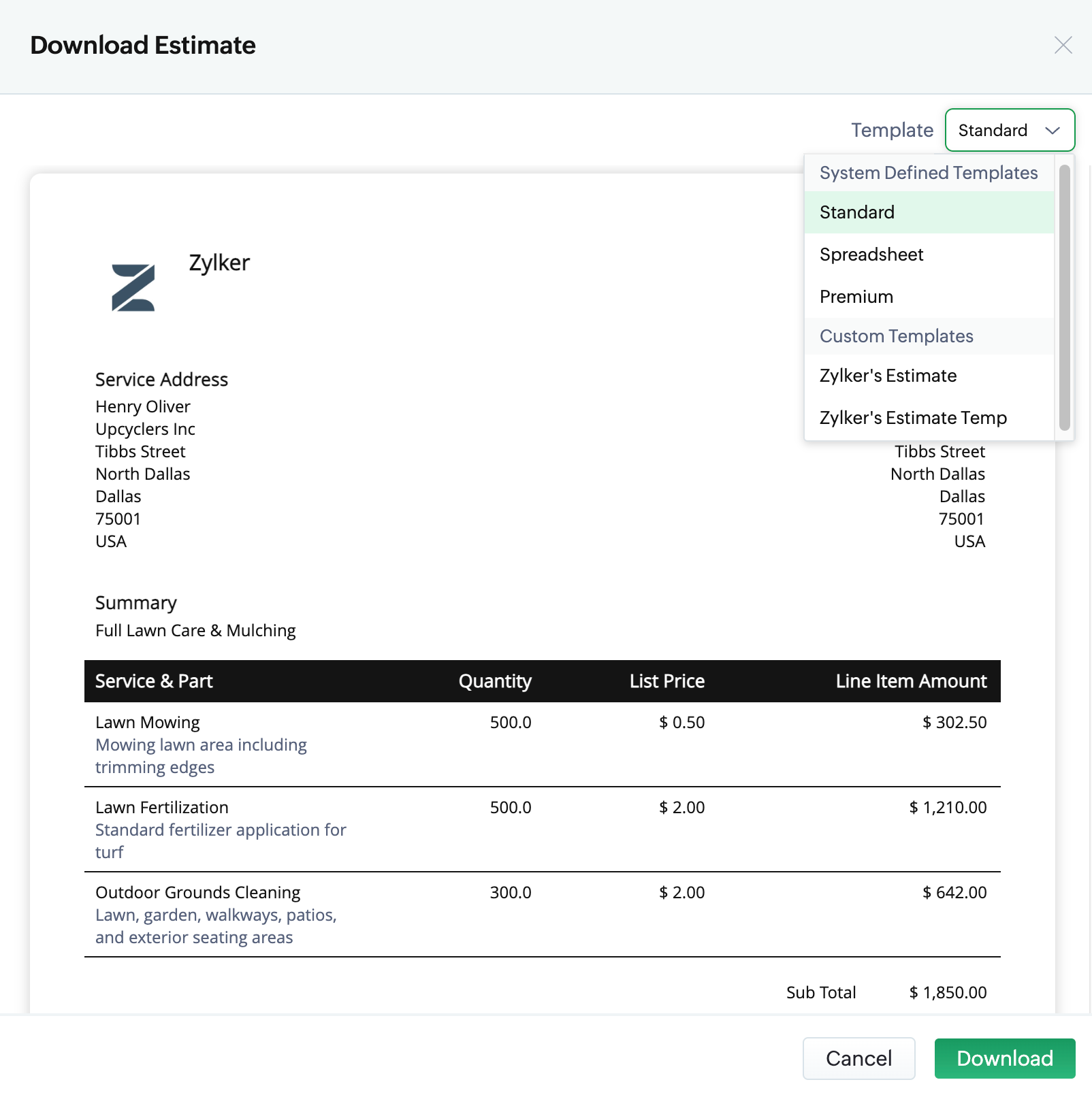The width and height of the screenshot is (1092, 1097).
Task: Pick the Premium template
Action: pyautogui.click(x=856, y=297)
